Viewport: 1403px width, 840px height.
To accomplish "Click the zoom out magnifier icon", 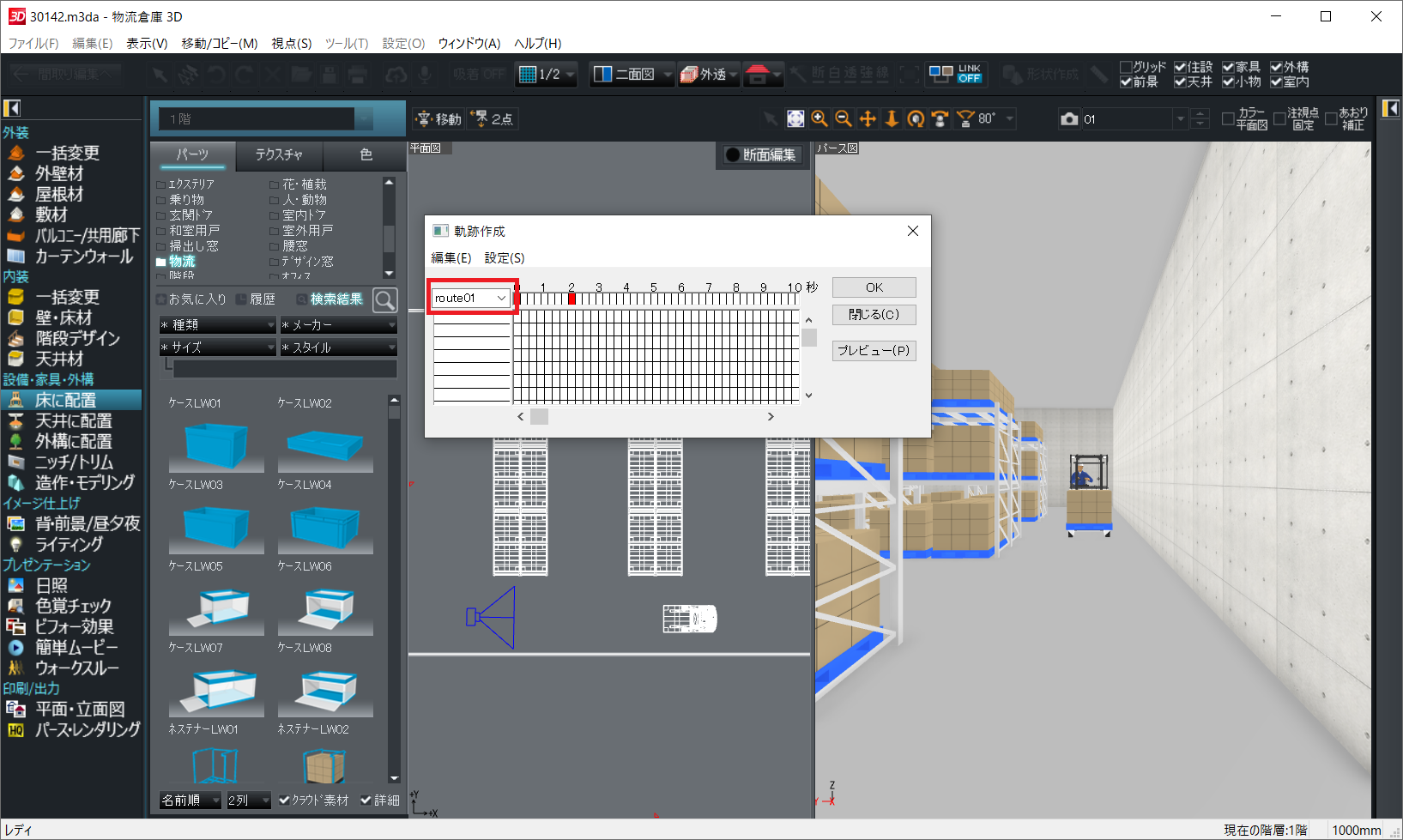I will (x=844, y=119).
